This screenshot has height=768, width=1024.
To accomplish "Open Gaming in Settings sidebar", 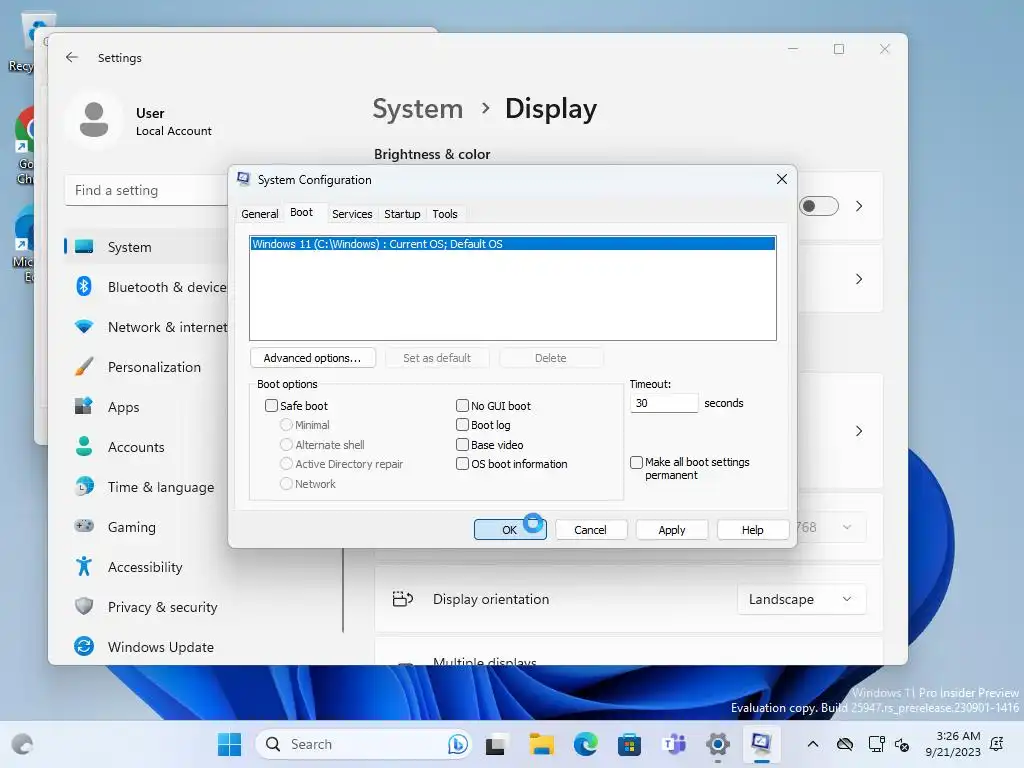I will [147, 527].
